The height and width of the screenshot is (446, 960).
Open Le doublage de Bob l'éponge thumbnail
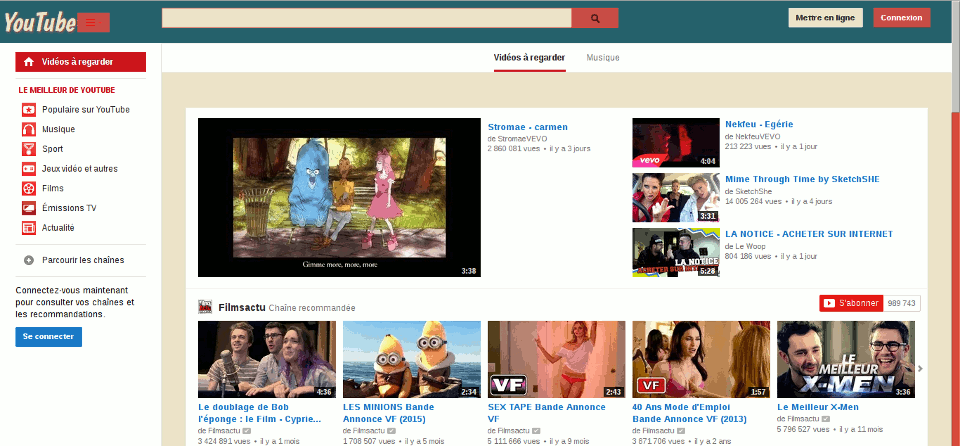click(267, 360)
